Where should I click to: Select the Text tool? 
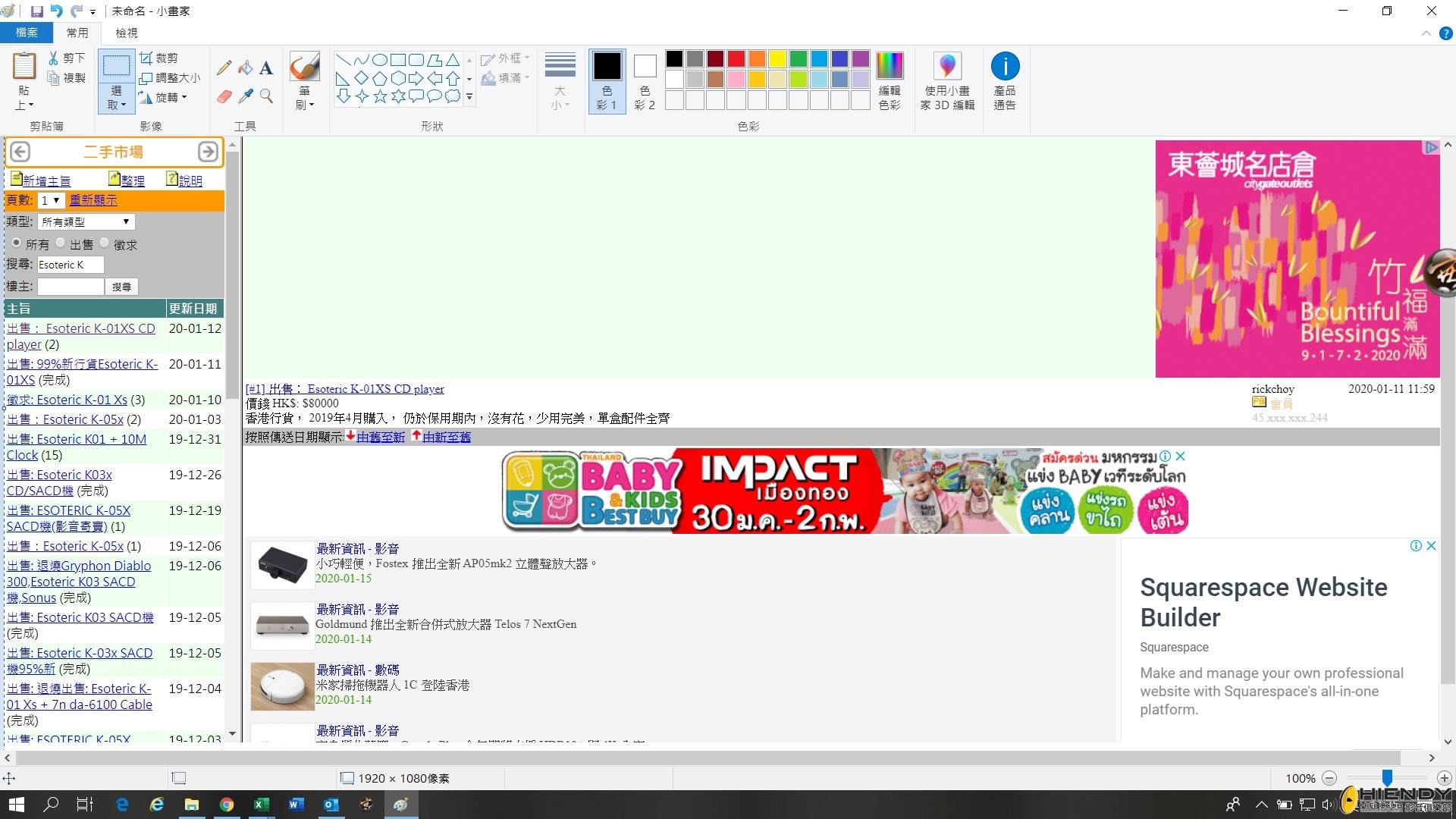(x=266, y=68)
